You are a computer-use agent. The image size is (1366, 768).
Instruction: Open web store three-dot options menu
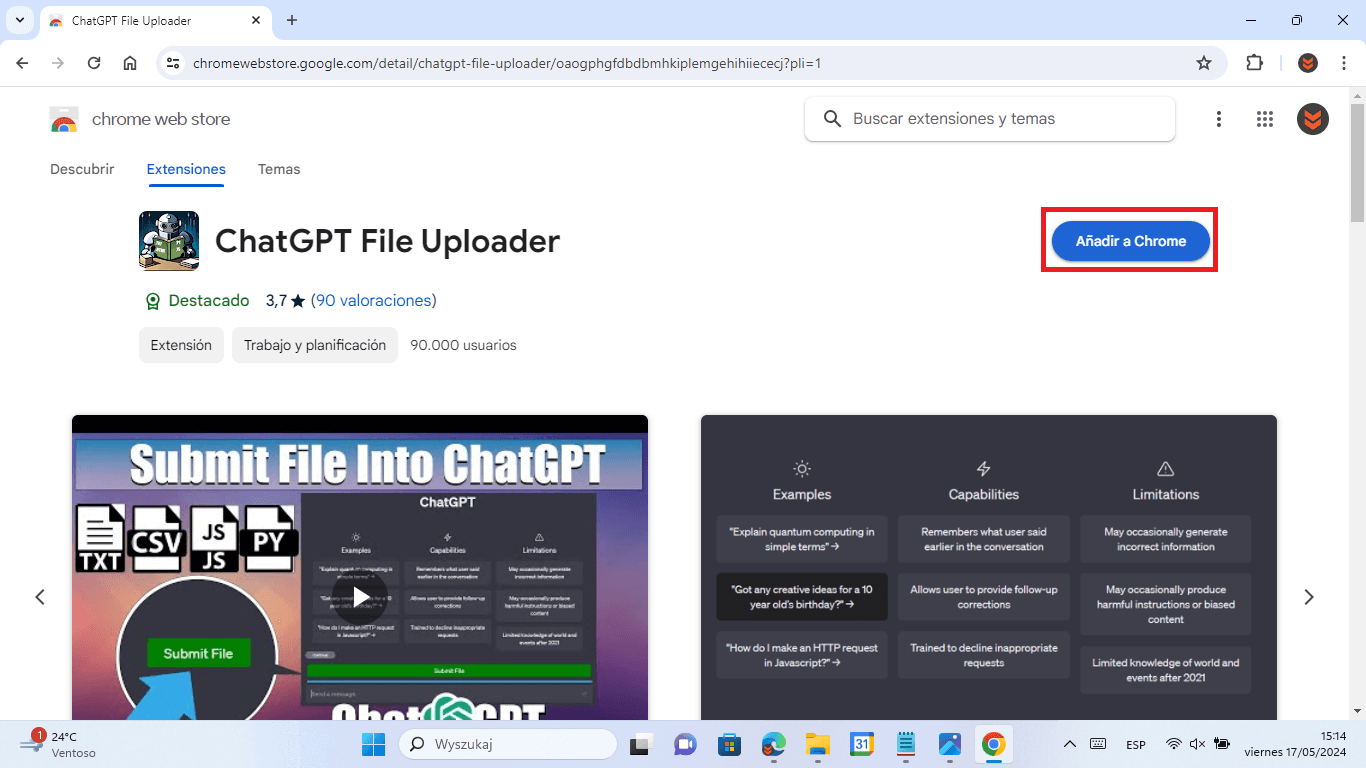tap(1218, 119)
